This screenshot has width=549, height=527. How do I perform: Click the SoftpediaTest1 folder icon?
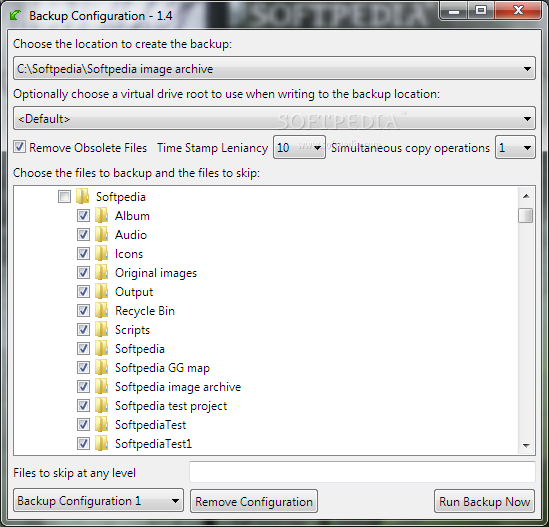(x=102, y=443)
